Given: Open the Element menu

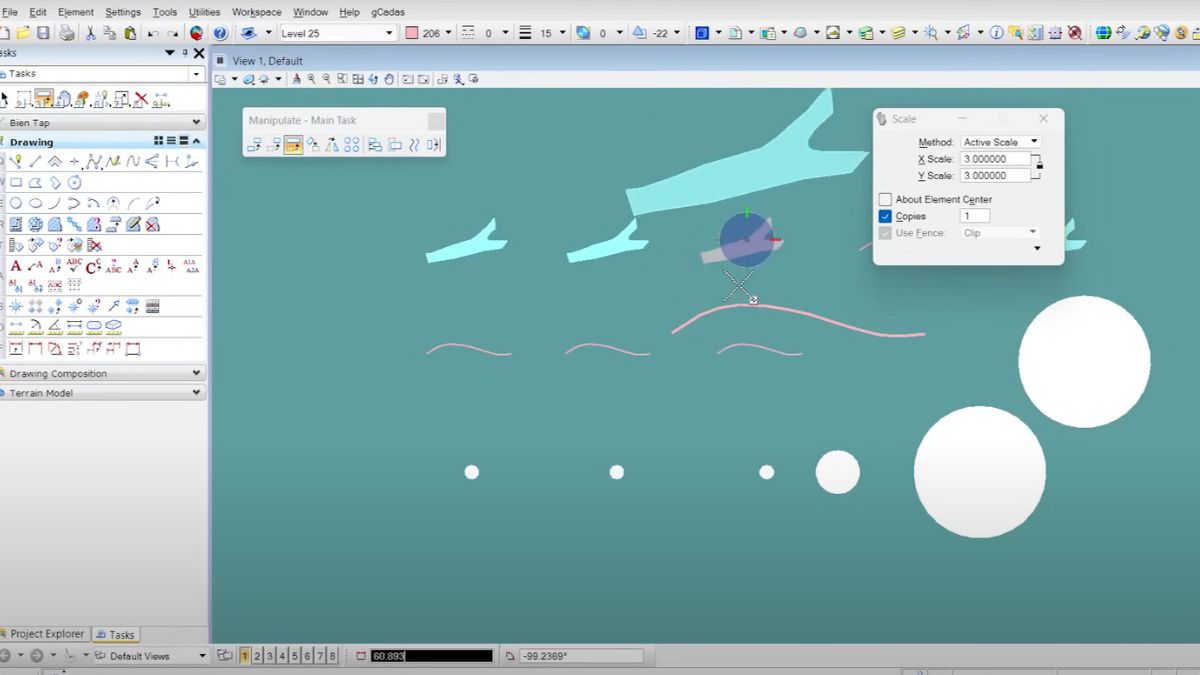Looking at the screenshot, I should pyautogui.click(x=76, y=12).
